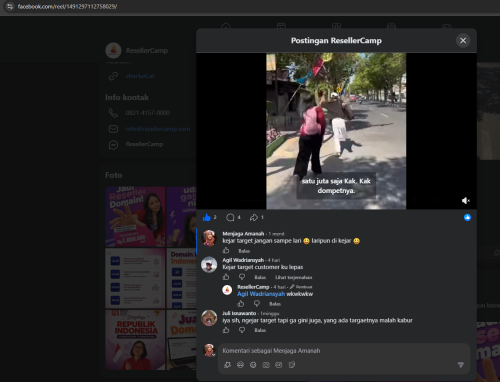Close the Postingan ResellerCamp dialog
The width and height of the screenshot is (500, 382).
[463, 40]
